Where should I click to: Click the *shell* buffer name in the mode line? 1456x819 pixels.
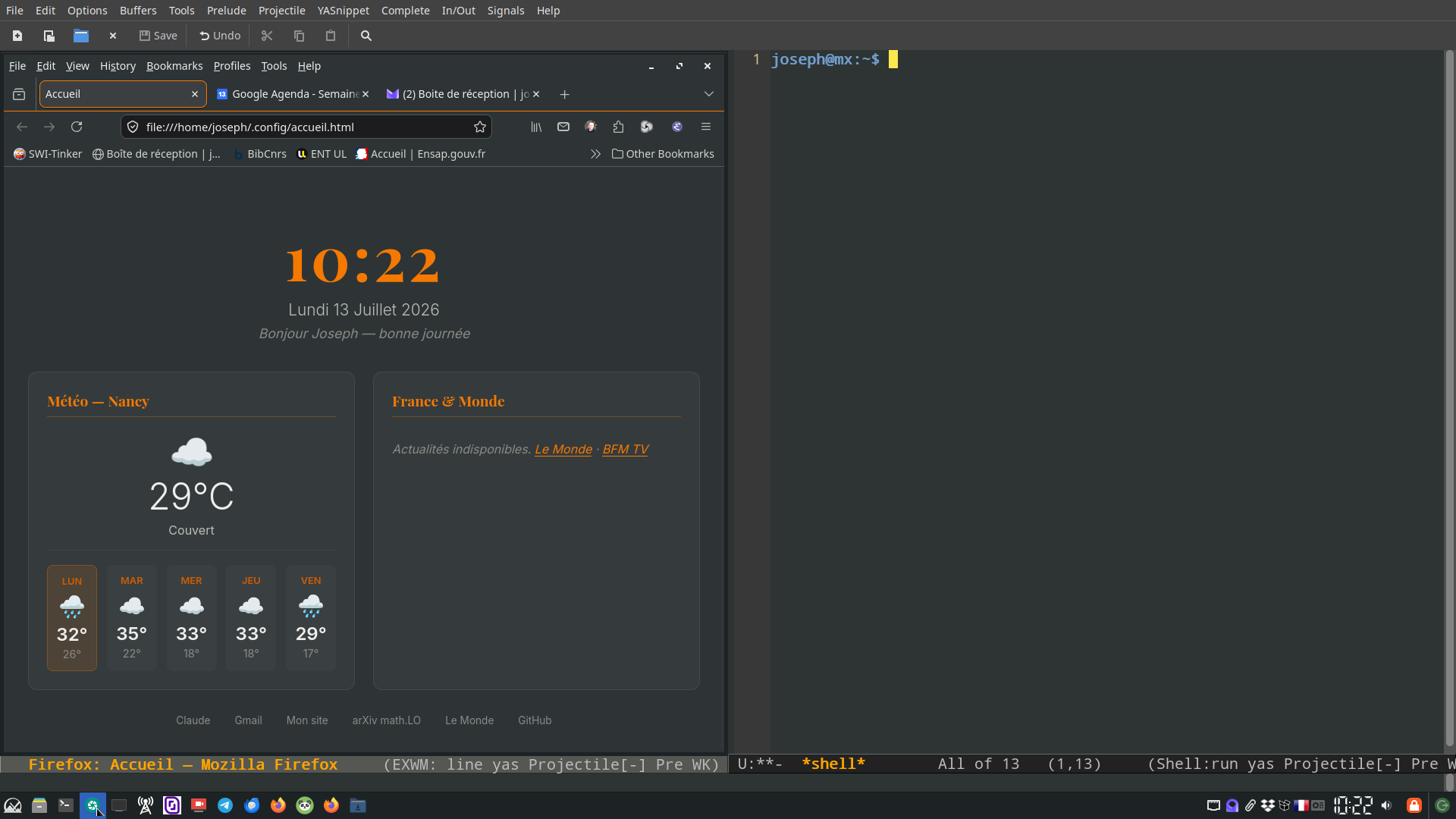[x=833, y=764]
